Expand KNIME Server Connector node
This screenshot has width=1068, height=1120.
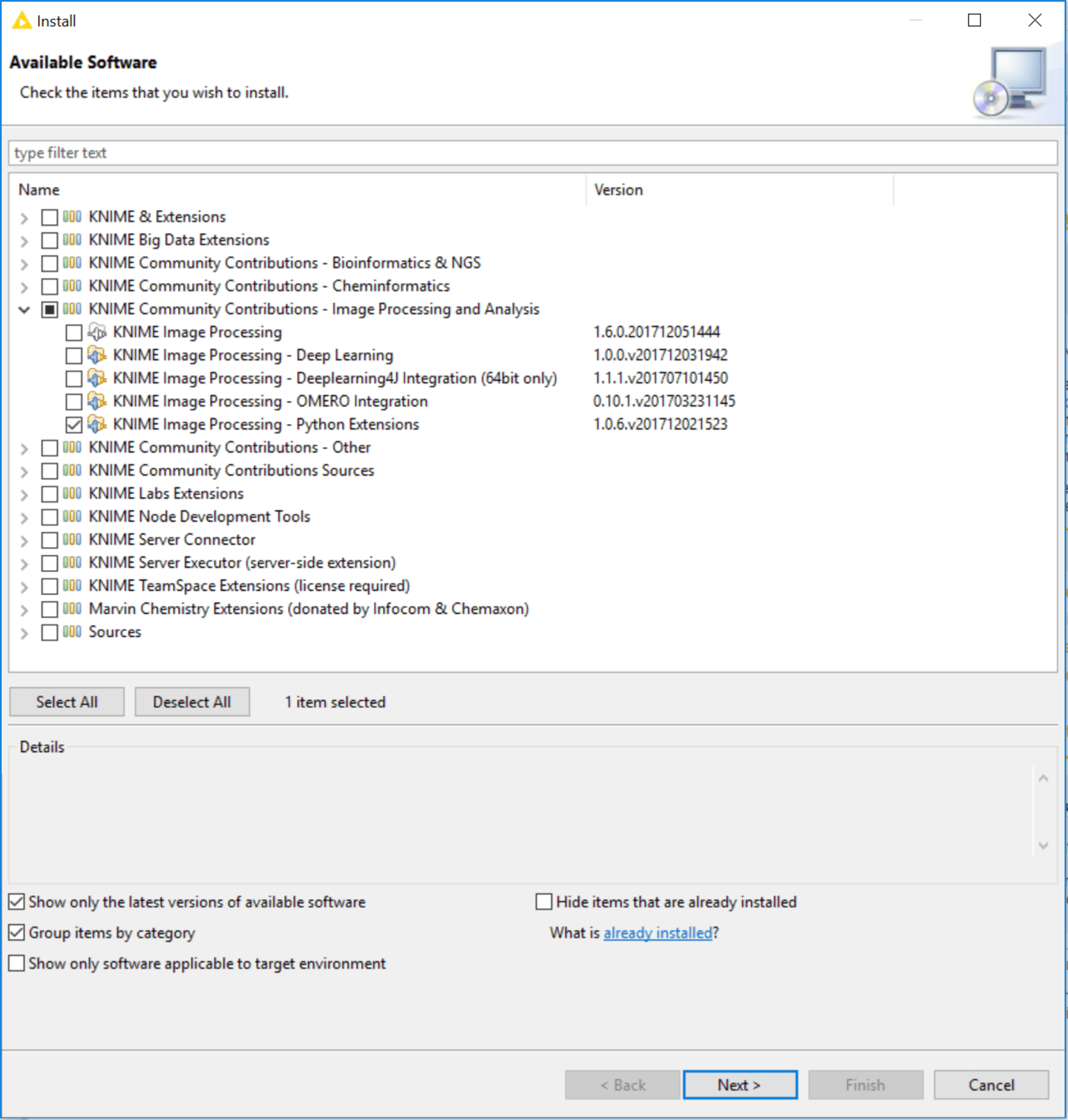[24, 541]
